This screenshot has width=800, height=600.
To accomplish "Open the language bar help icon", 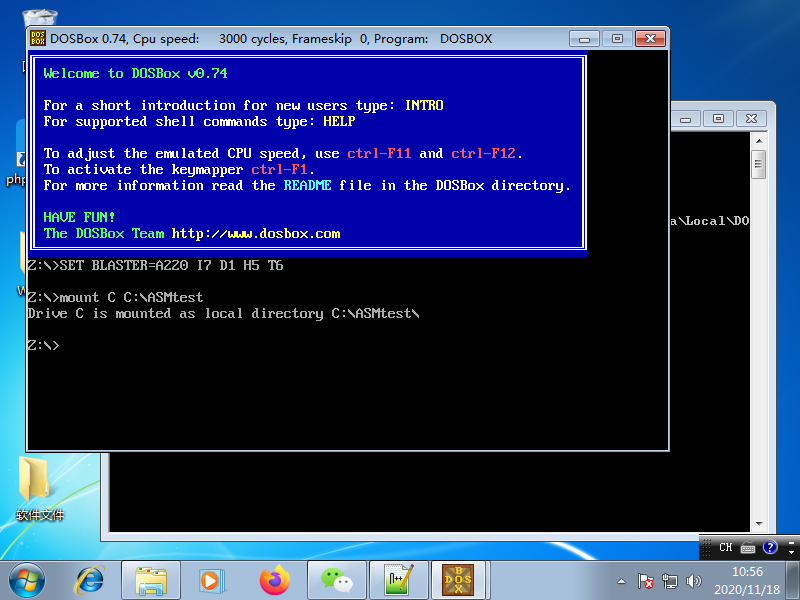I will click(x=770, y=547).
